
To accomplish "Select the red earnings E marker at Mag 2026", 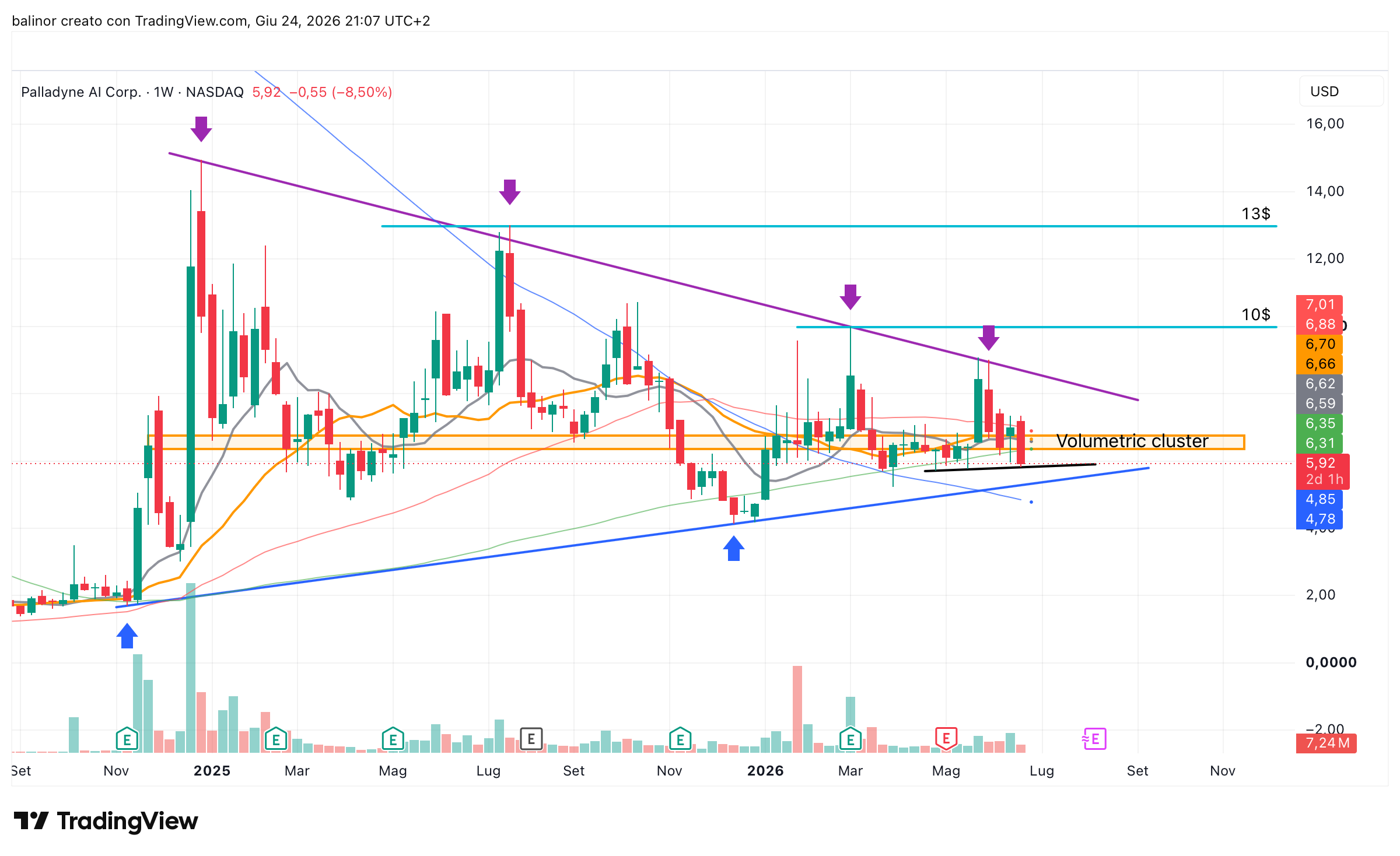I will (x=946, y=739).
